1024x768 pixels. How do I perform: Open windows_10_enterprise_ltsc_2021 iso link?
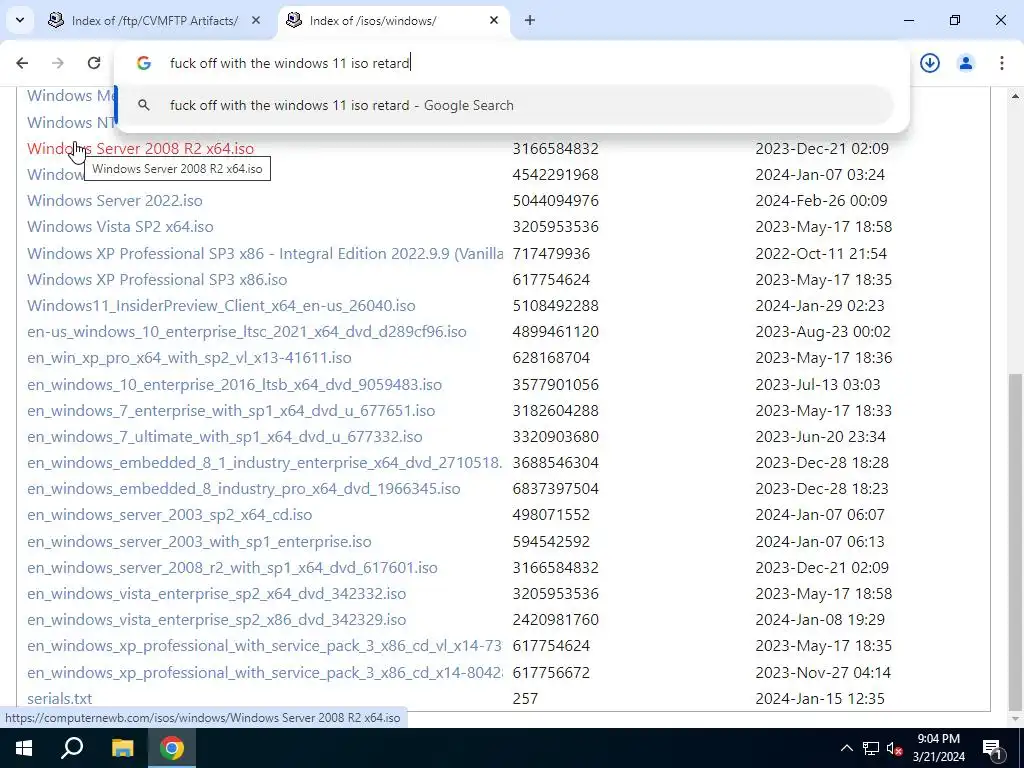point(247,332)
